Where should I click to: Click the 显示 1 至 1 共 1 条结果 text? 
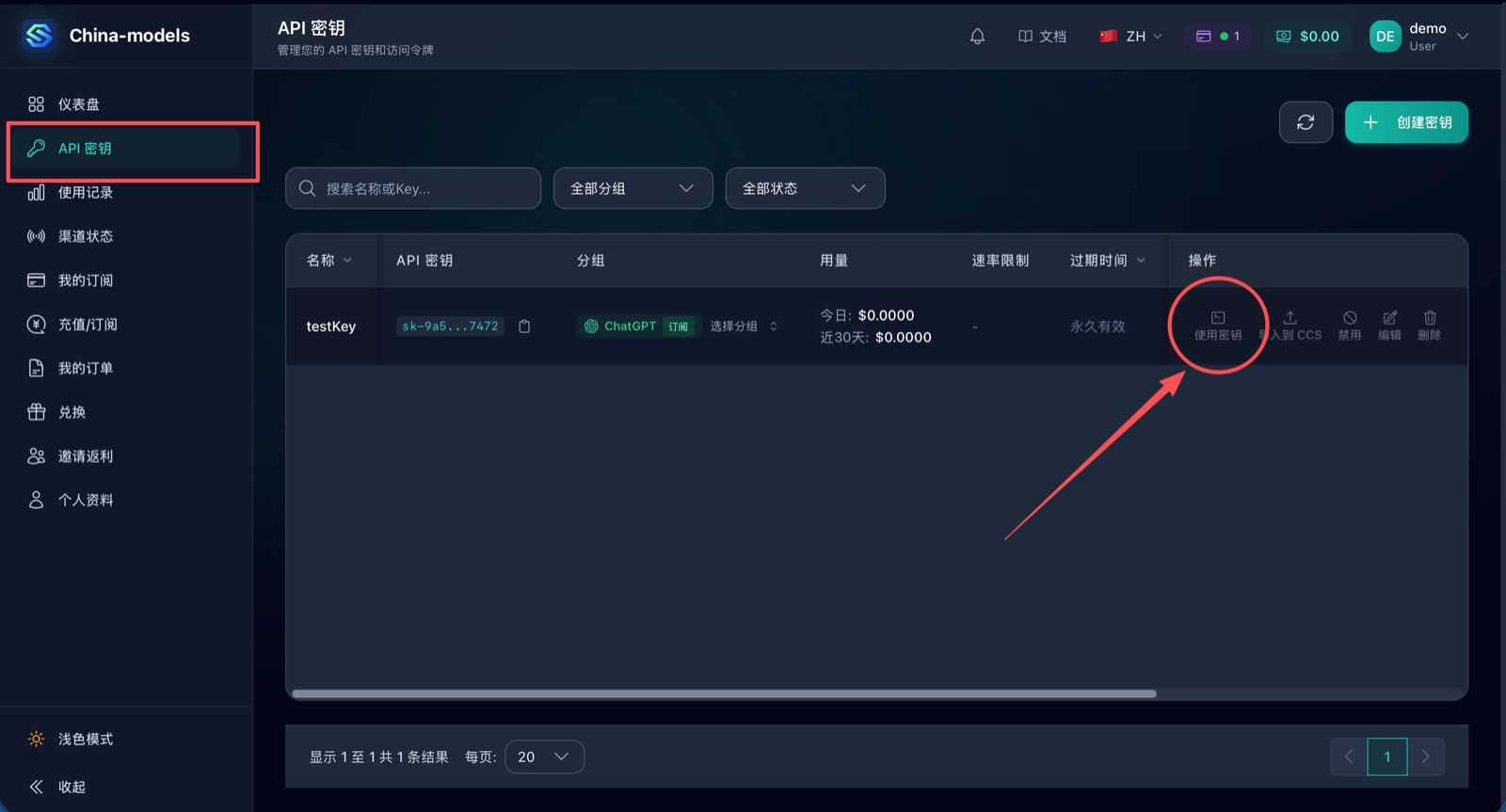click(379, 756)
